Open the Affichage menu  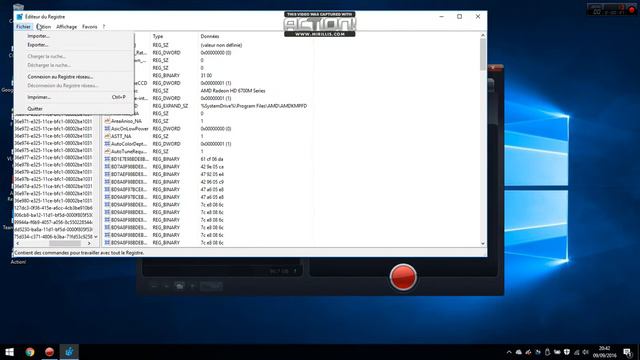[x=67, y=27]
